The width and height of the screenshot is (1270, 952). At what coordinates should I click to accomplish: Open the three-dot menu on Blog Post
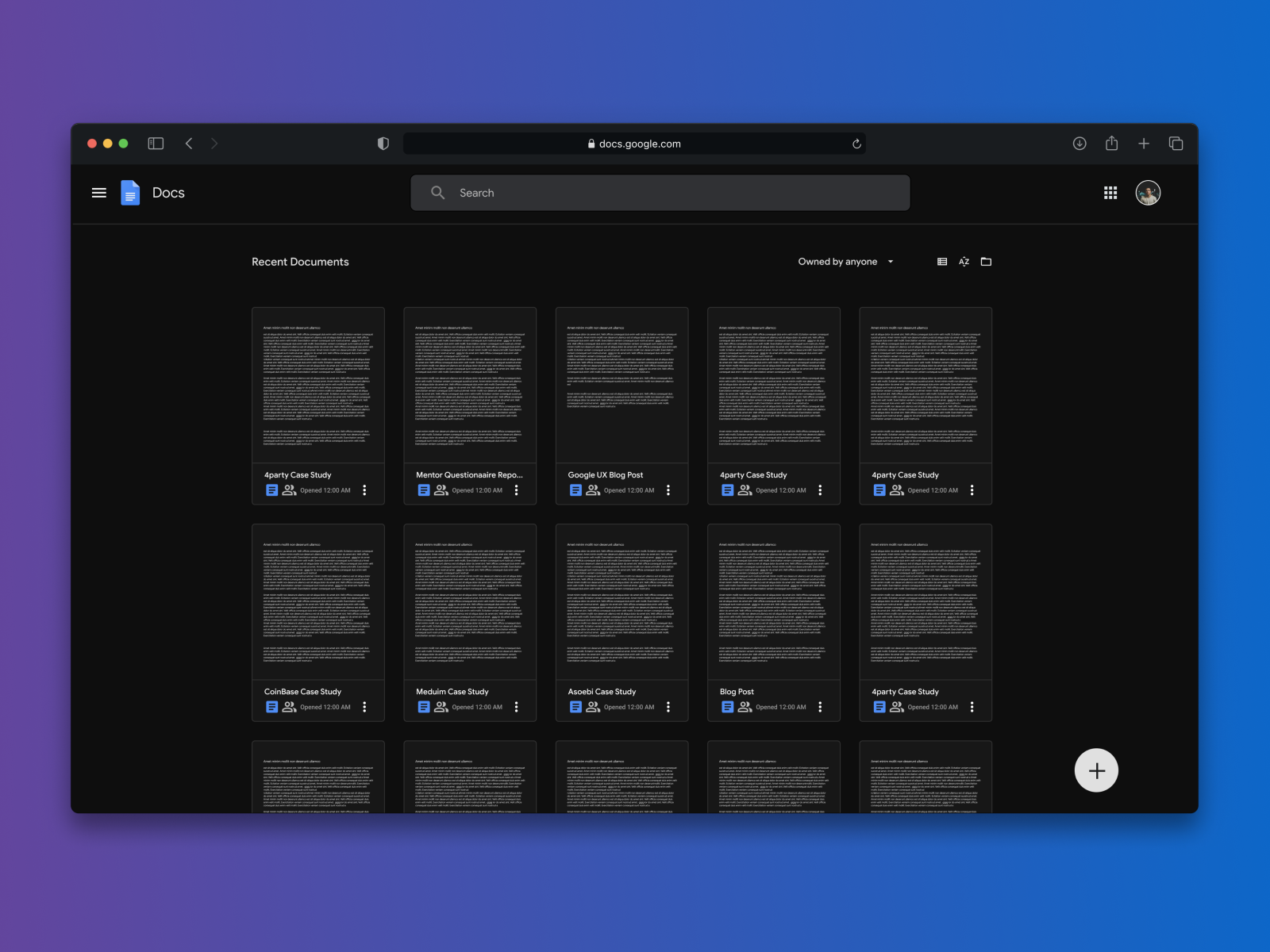[820, 706]
